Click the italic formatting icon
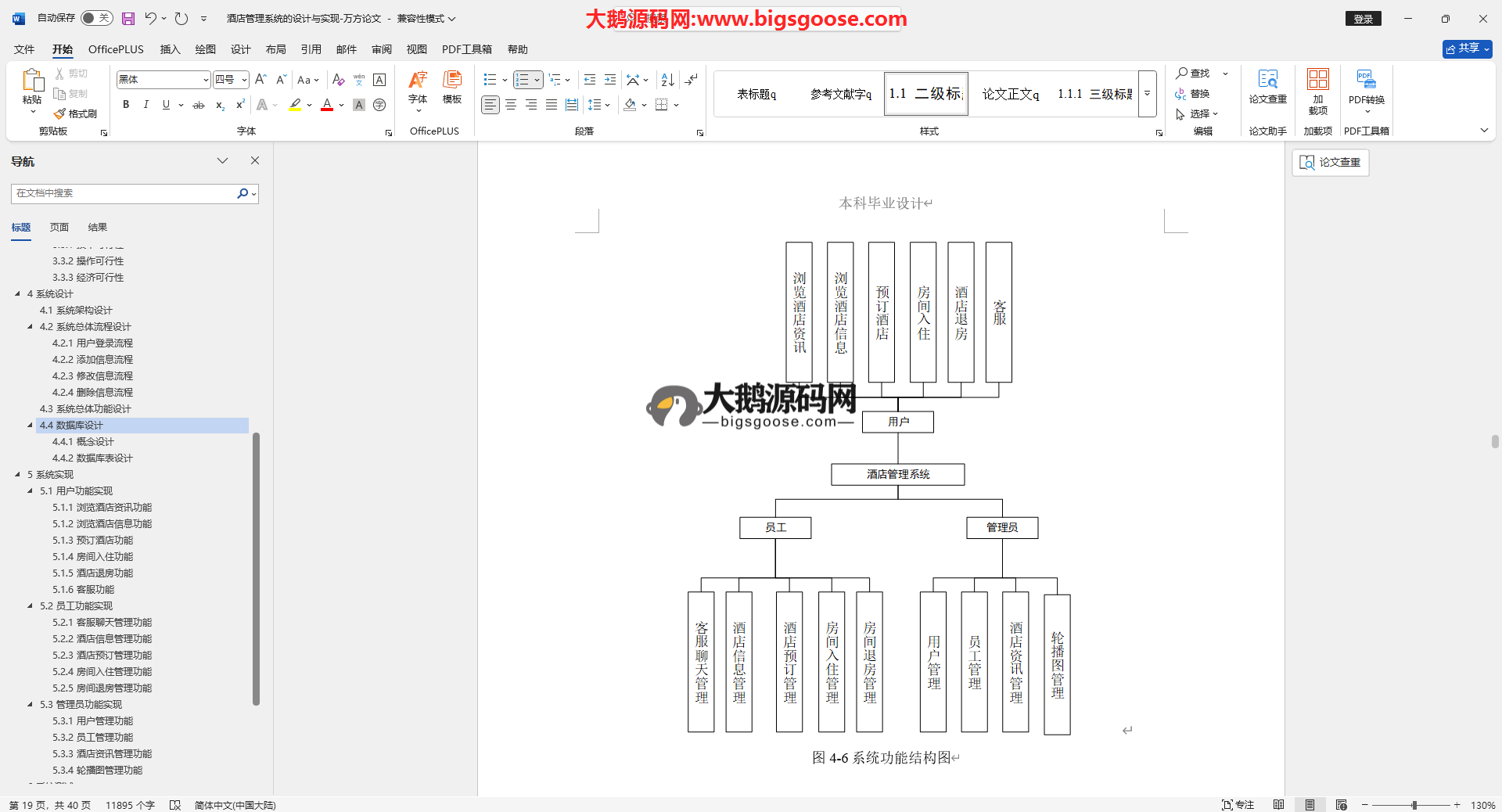The width and height of the screenshot is (1502, 812). 146,105
